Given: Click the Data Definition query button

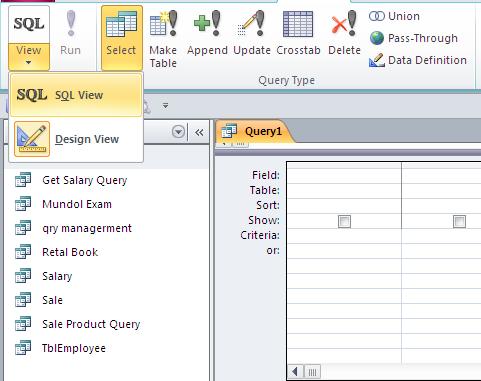Looking at the screenshot, I should click(x=418, y=60).
